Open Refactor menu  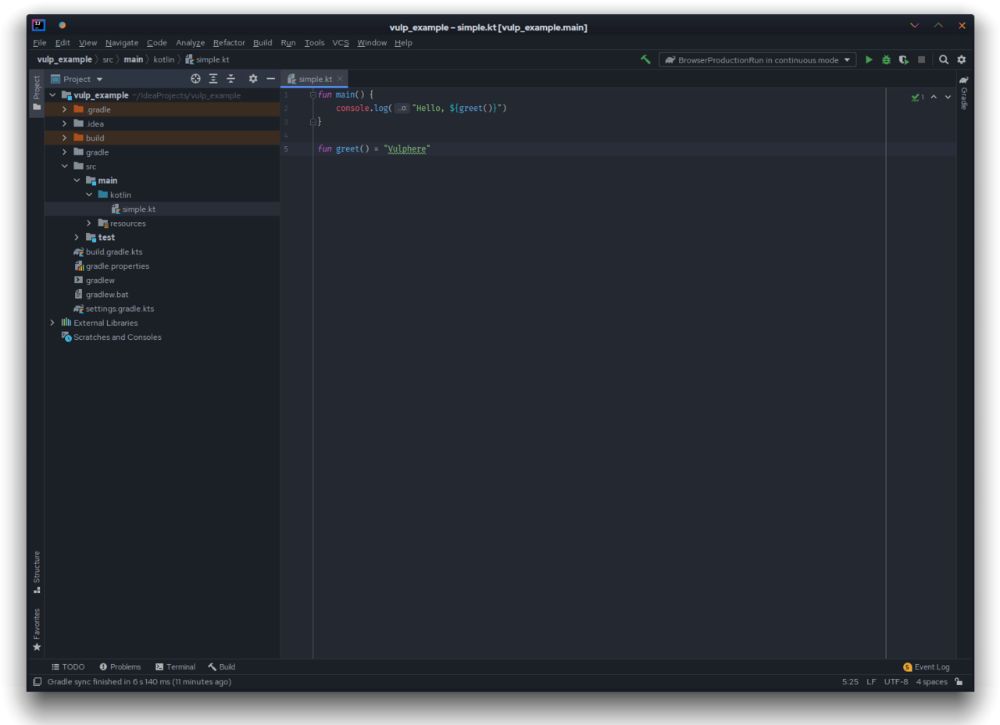(229, 43)
